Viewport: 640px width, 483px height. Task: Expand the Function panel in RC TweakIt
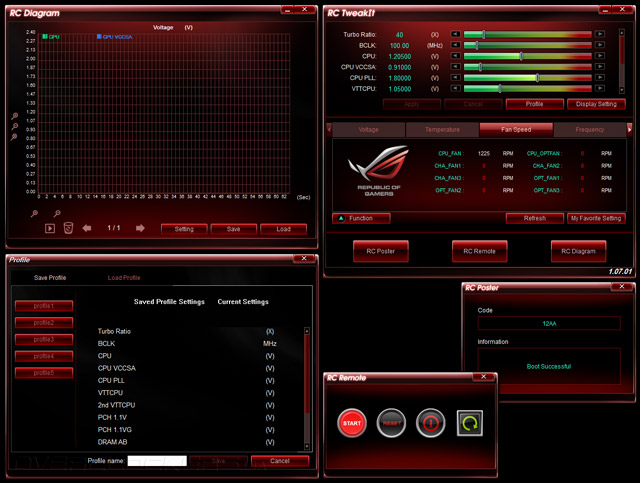(361, 218)
